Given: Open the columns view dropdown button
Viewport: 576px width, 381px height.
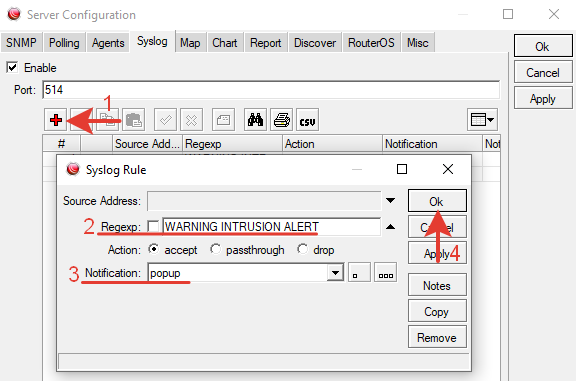Looking at the screenshot, I should pyautogui.click(x=482, y=120).
